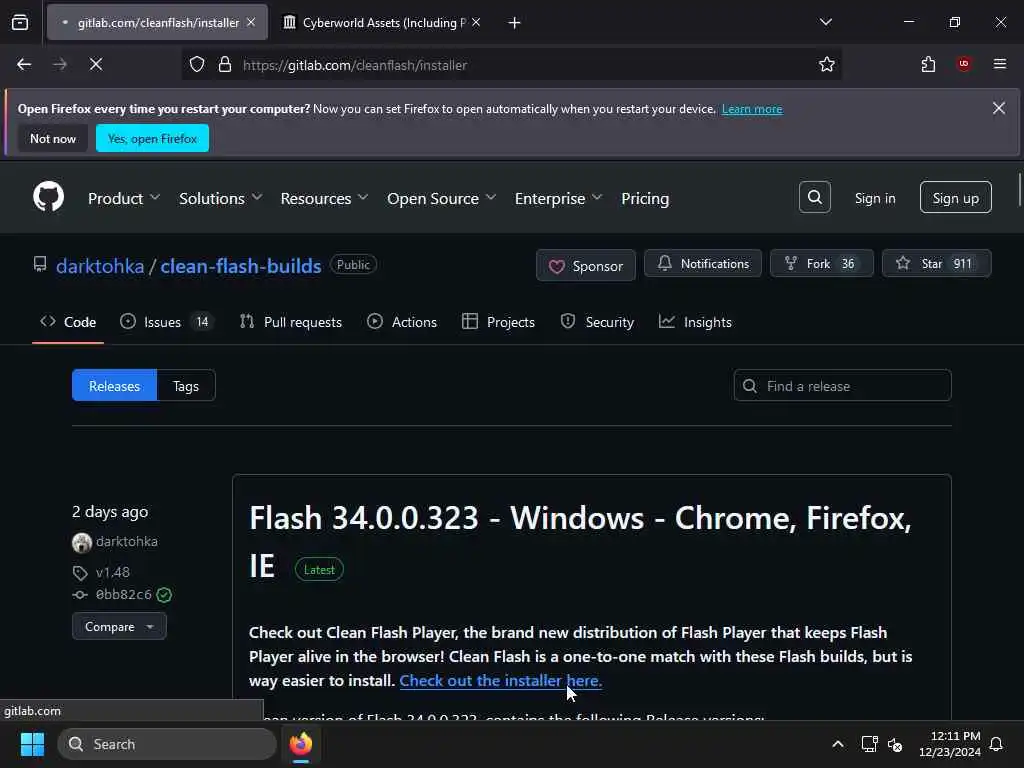Fork the repository

click(x=822, y=264)
